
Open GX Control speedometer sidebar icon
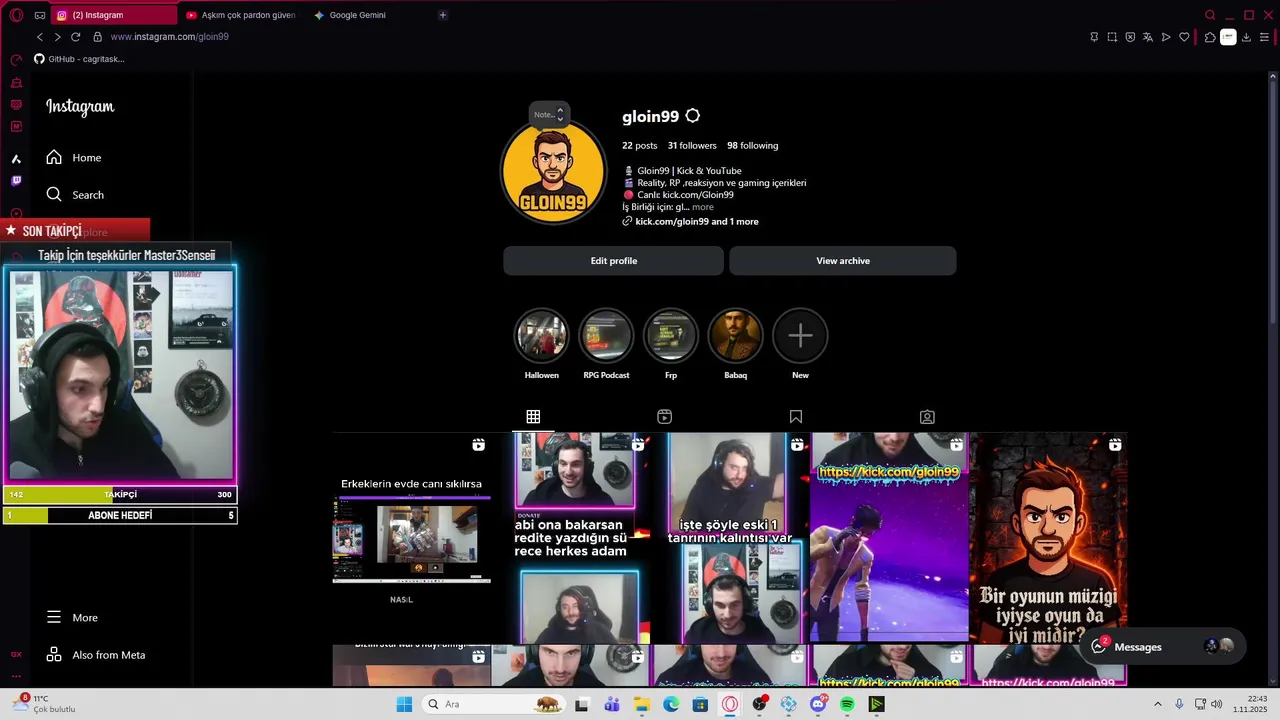[16, 60]
